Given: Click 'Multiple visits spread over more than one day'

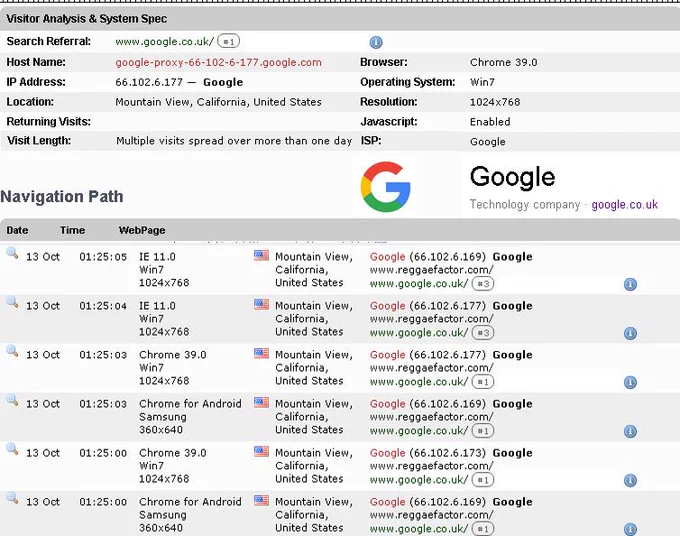Looking at the screenshot, I should pos(234,141).
